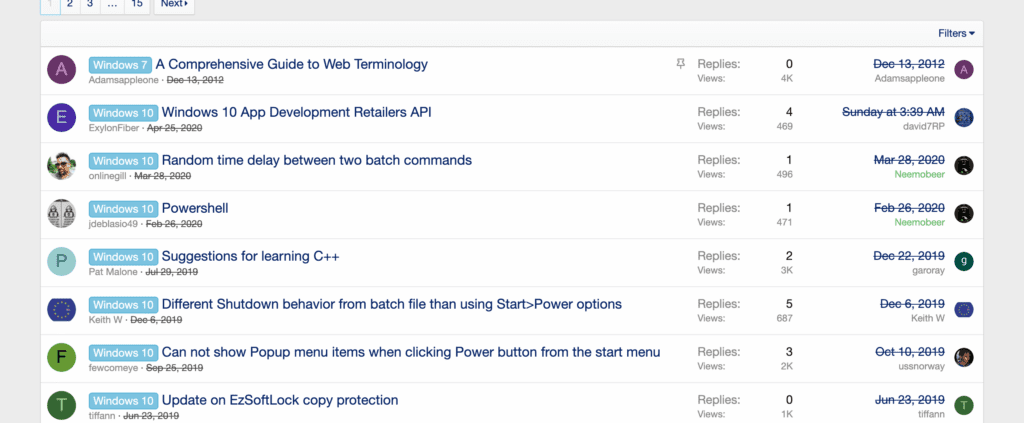Click fewcomeye's green F avatar
Screen dimensions: 1024x423
pyautogui.click(x=62, y=358)
